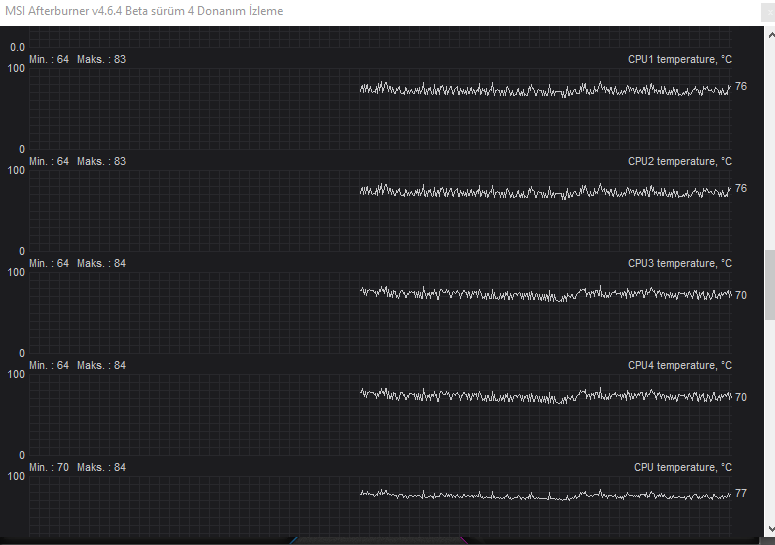Click CPU4 current value 70
The width and height of the screenshot is (775, 545).
coord(741,397)
